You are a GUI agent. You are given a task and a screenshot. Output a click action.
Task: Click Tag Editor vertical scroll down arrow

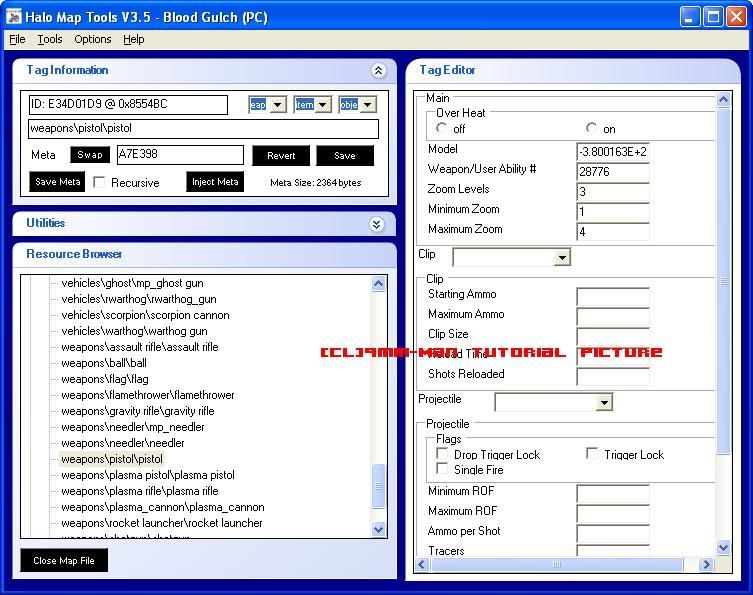[x=723, y=547]
